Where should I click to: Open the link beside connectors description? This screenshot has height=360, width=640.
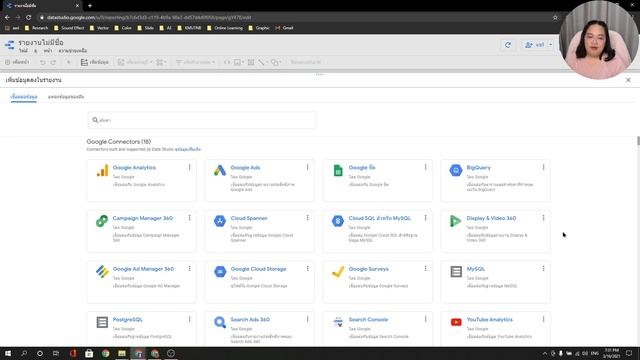[x=188, y=149]
